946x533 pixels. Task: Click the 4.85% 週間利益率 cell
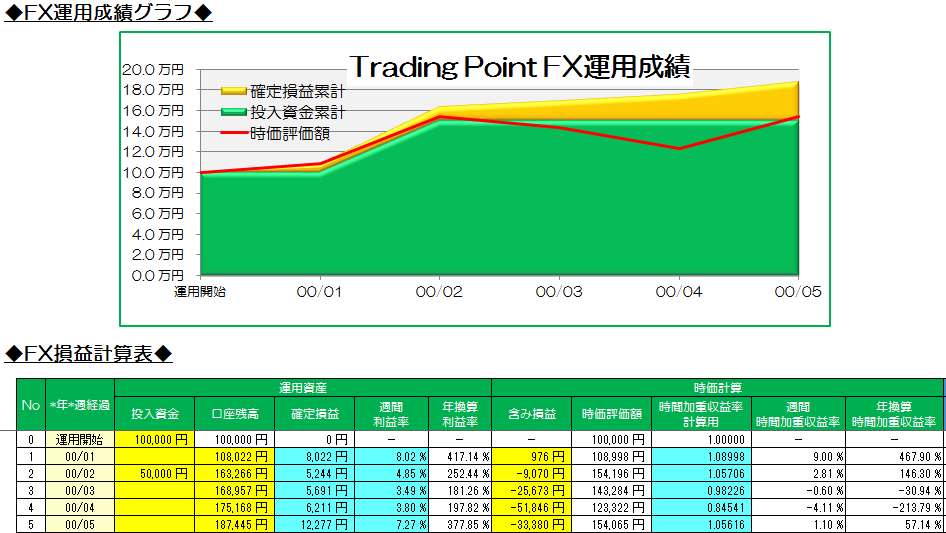(x=392, y=473)
